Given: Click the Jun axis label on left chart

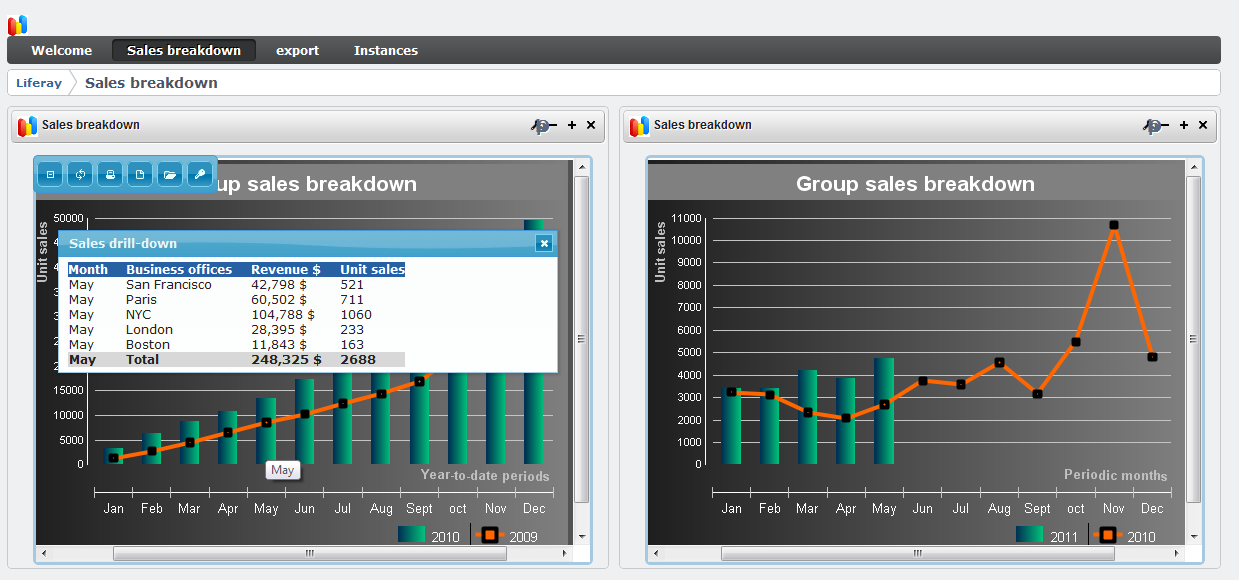Looking at the screenshot, I should (x=304, y=509).
